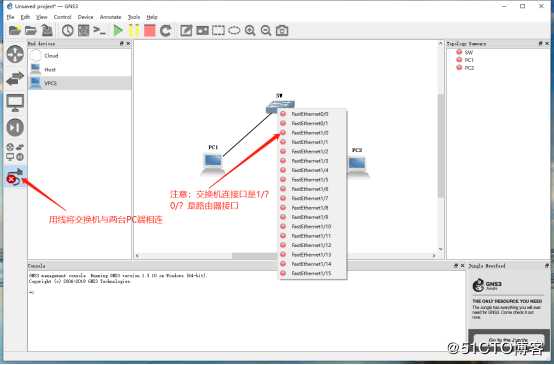The height and width of the screenshot is (365, 554).
Task: Browse all devices sidebar icon
Action: pos(15,152)
